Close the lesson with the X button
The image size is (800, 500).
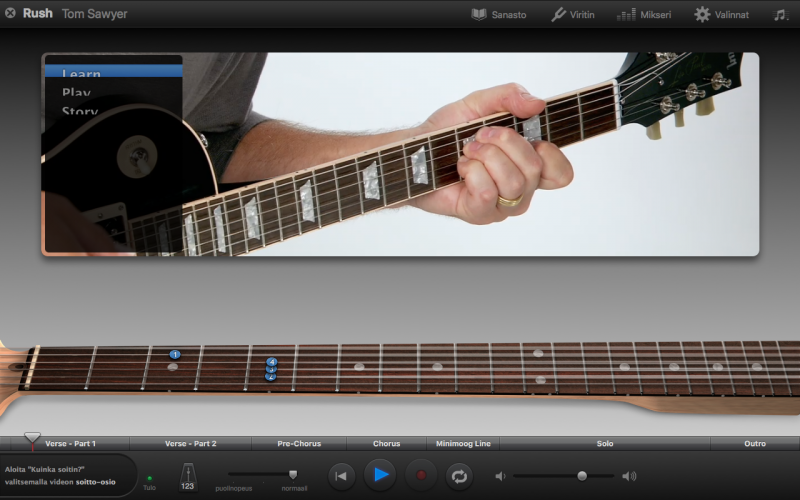(x=10, y=14)
